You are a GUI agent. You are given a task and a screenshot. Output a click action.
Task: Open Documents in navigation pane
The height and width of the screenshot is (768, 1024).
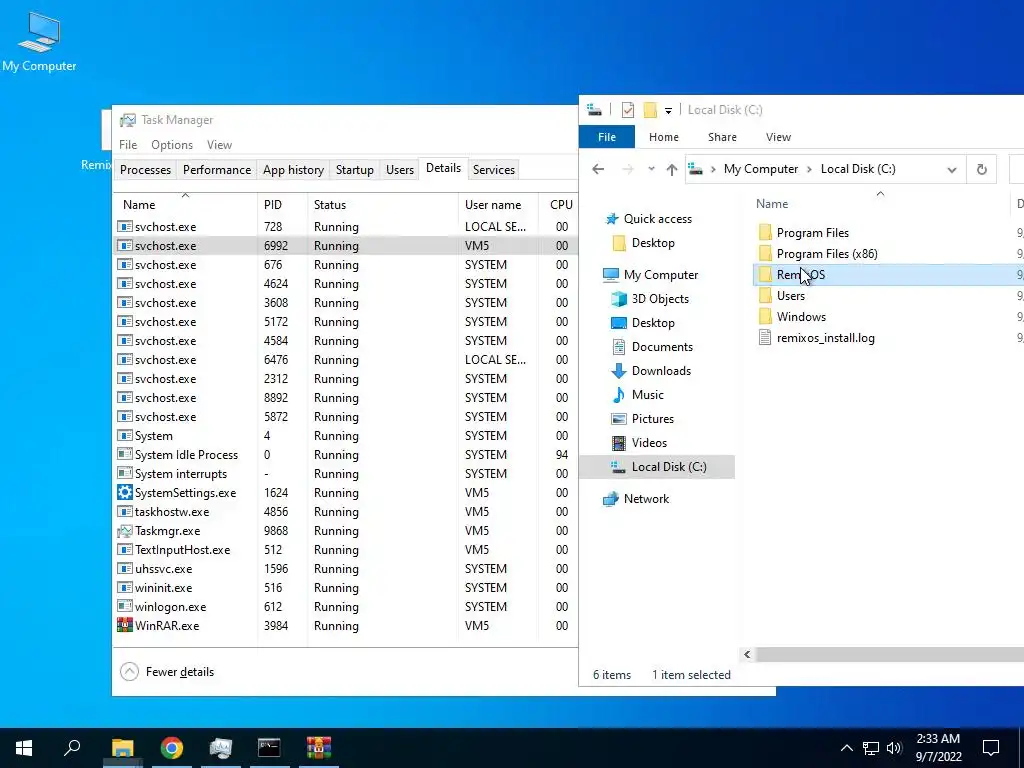pos(662,347)
